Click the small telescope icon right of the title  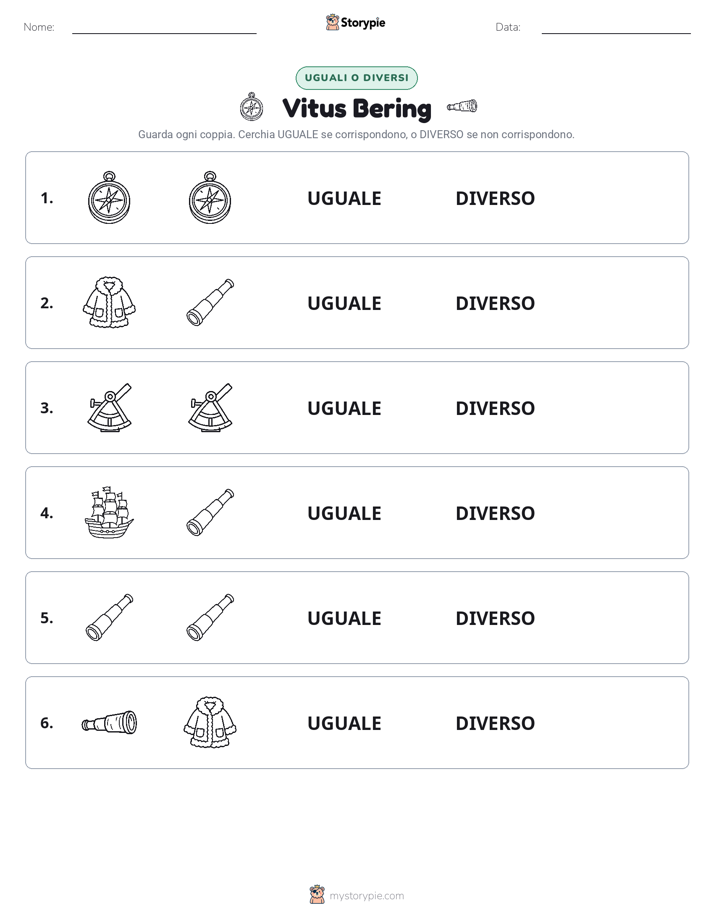462,106
